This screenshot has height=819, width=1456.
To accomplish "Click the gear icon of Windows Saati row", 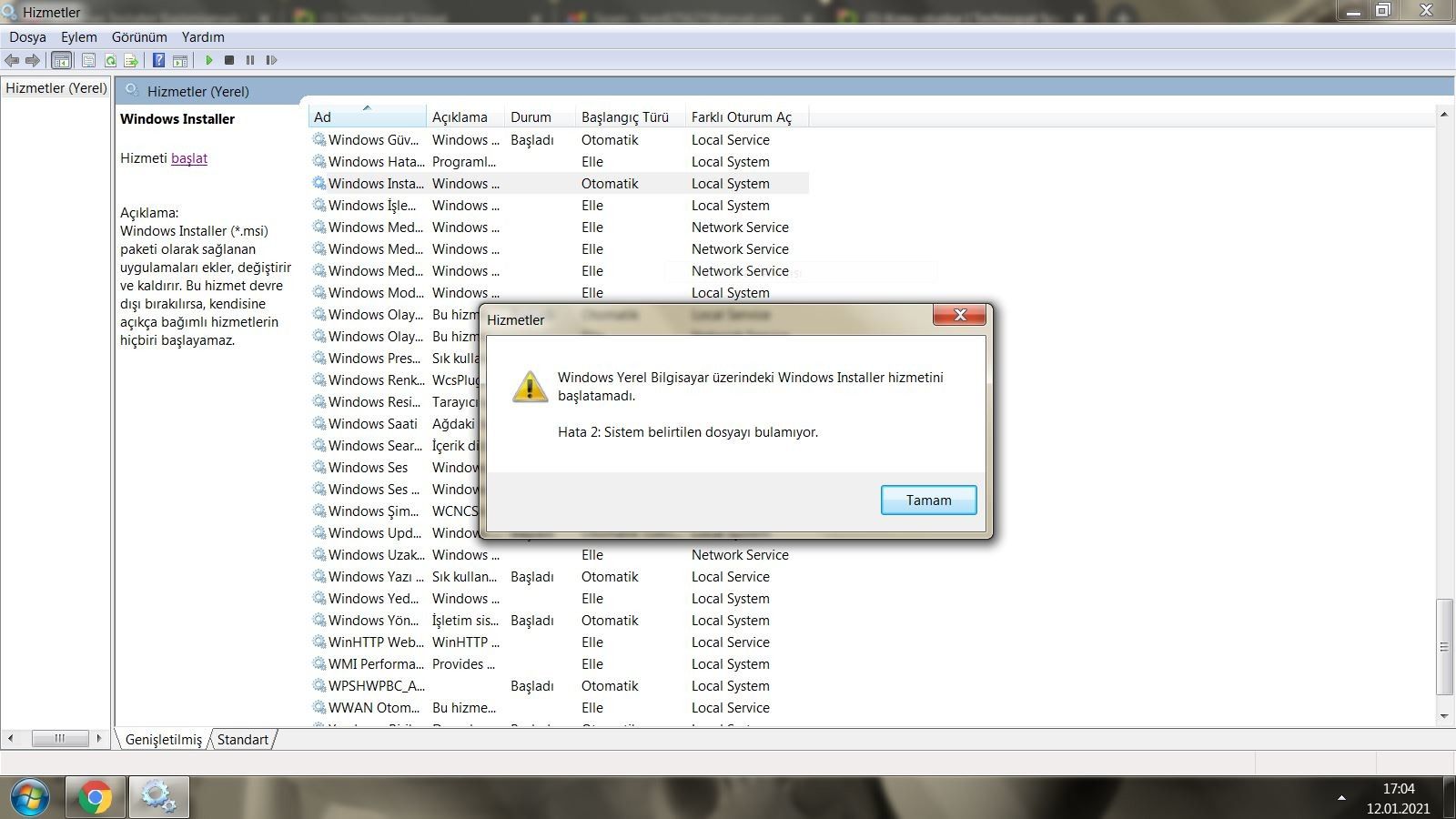I will 319,423.
